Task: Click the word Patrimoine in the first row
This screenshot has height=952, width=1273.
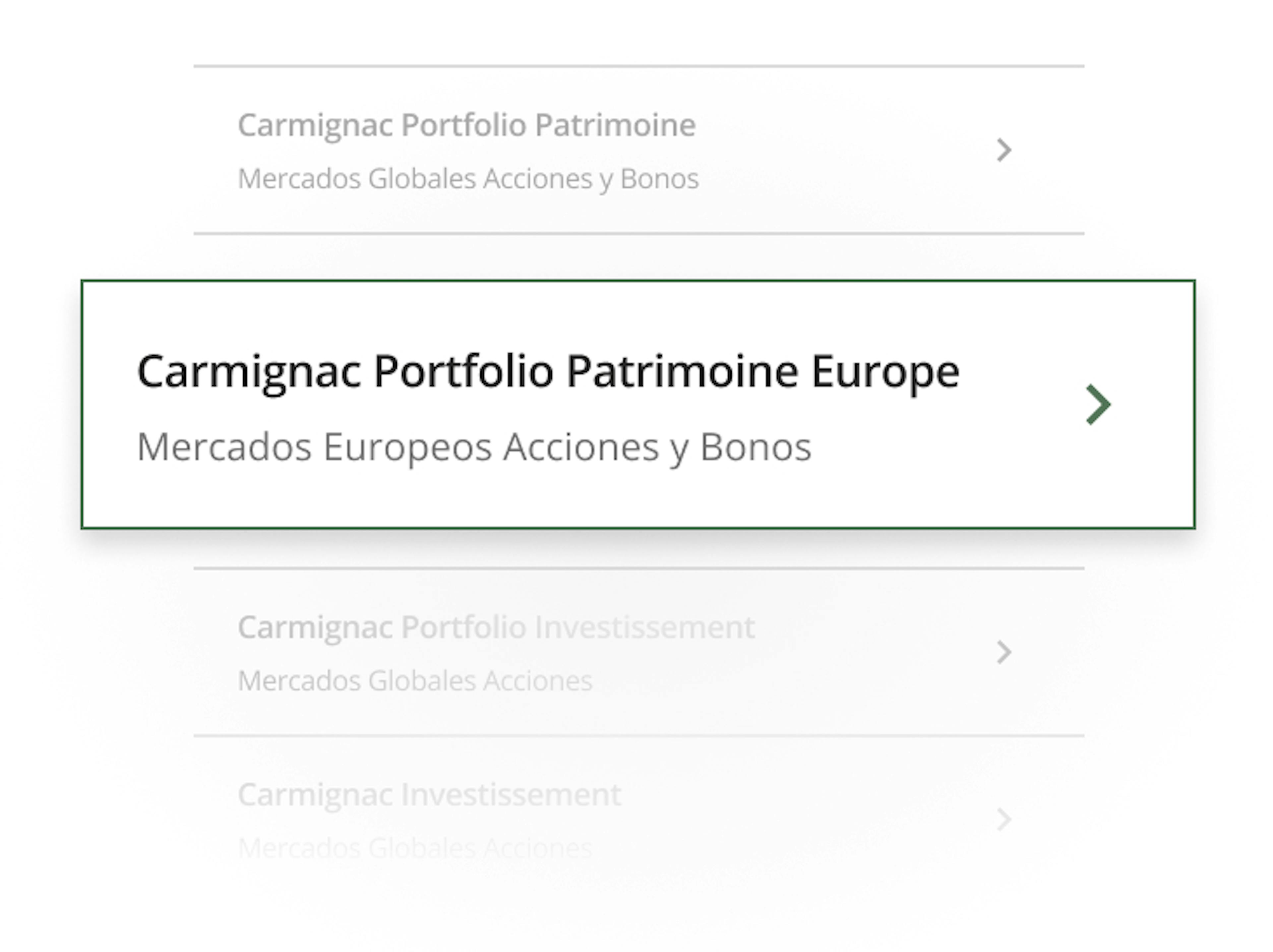Action: pos(615,125)
